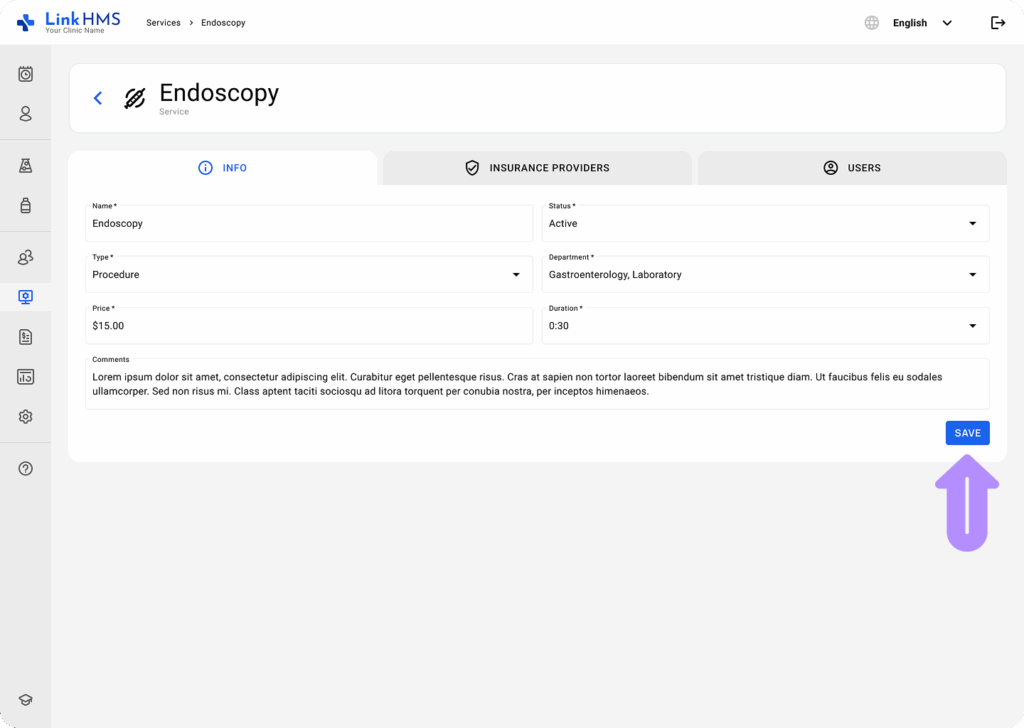Image resolution: width=1024 pixels, height=728 pixels.
Task: Open the graduation cap tutorial icon
Action: pyautogui.click(x=26, y=700)
